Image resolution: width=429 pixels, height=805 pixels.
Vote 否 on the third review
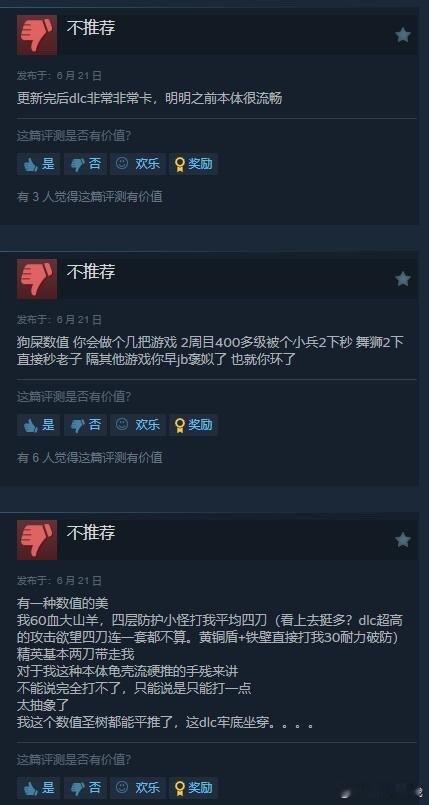pyautogui.click(x=85, y=788)
